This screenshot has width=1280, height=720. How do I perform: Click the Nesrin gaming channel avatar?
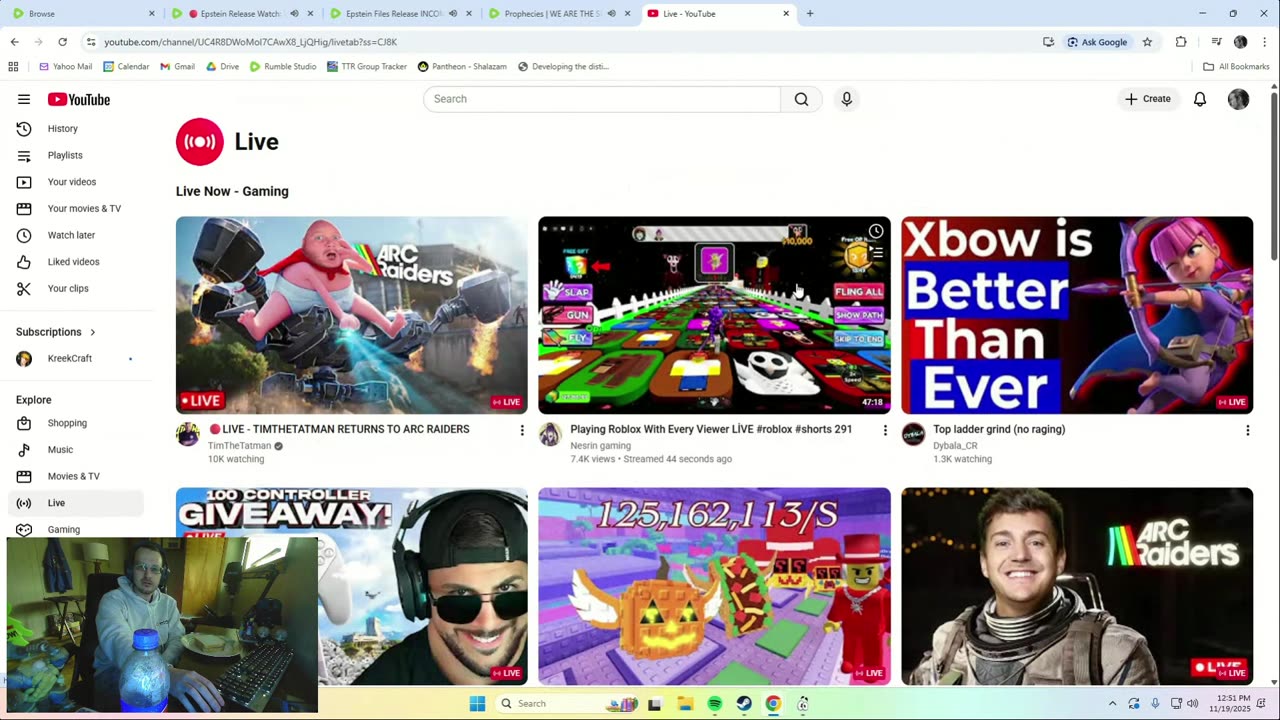tap(550, 434)
